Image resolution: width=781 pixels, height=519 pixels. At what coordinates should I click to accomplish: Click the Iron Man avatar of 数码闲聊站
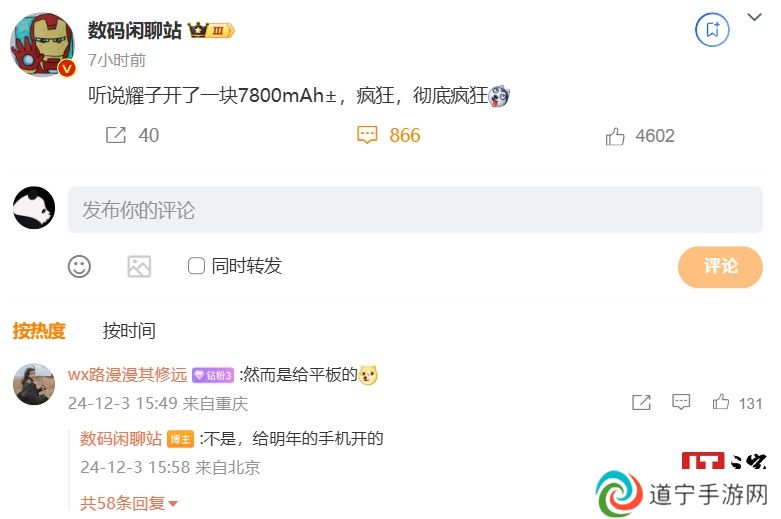pyautogui.click(x=42, y=44)
